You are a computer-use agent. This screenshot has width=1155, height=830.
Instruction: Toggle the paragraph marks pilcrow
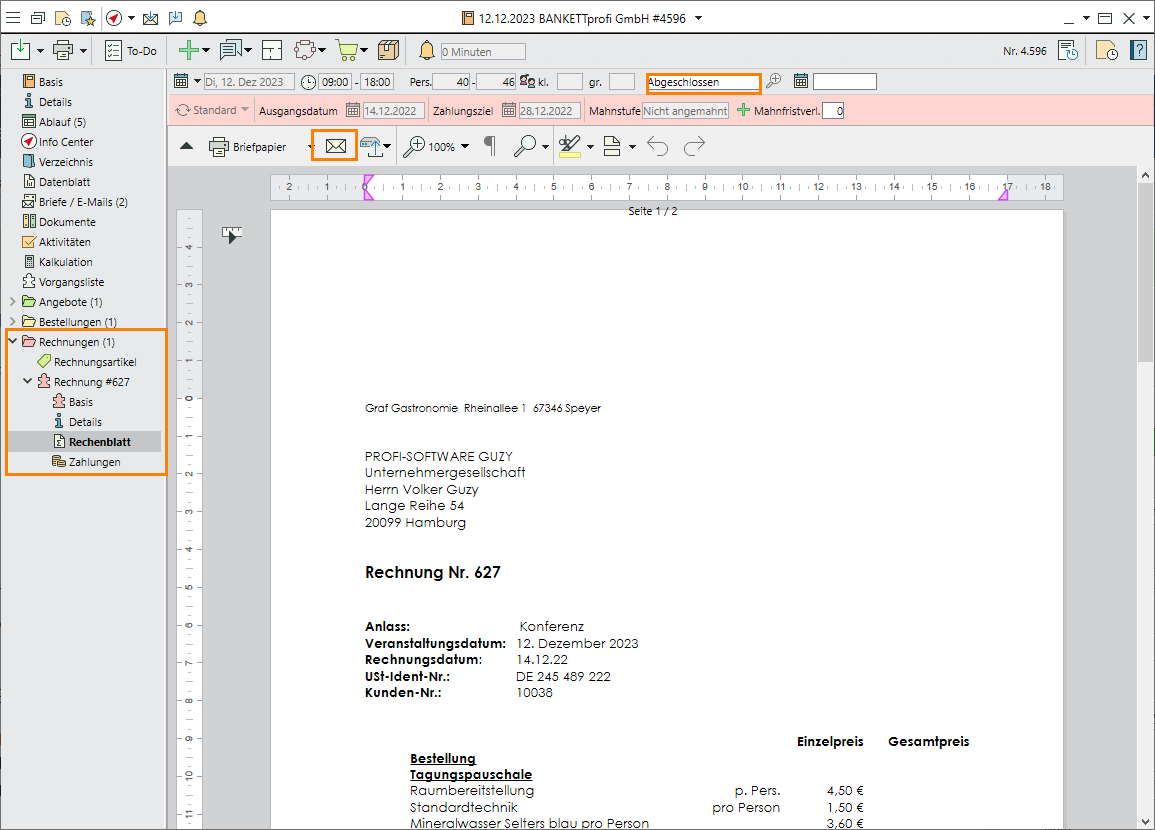(489, 146)
